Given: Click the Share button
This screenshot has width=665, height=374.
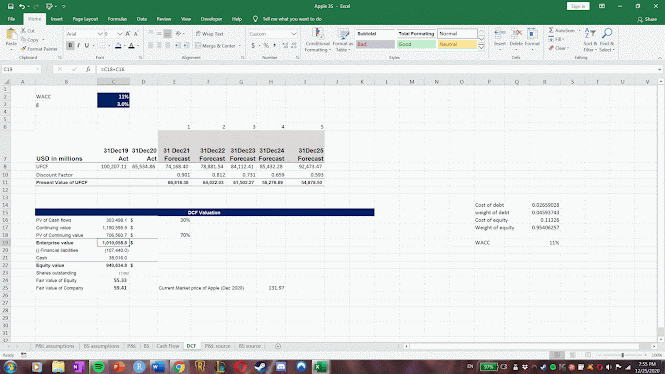Looking at the screenshot, I should (647, 19).
